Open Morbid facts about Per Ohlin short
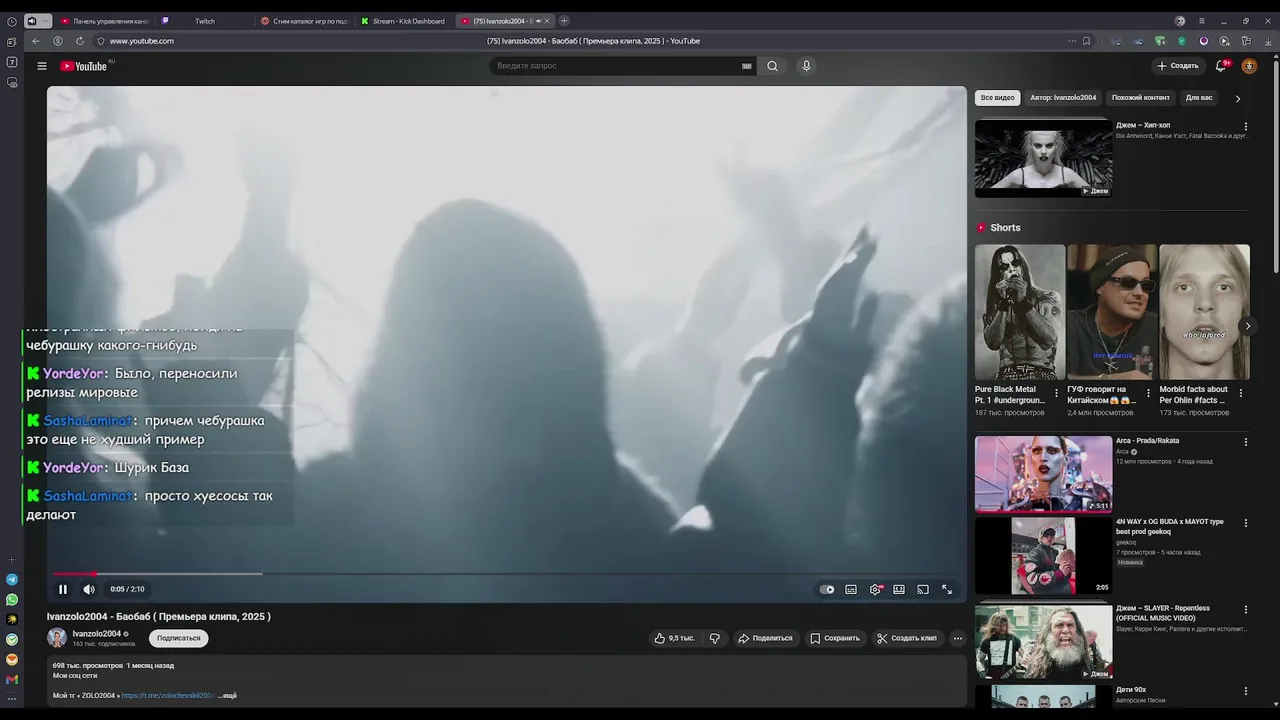The width and height of the screenshot is (1280, 720). tap(1204, 312)
